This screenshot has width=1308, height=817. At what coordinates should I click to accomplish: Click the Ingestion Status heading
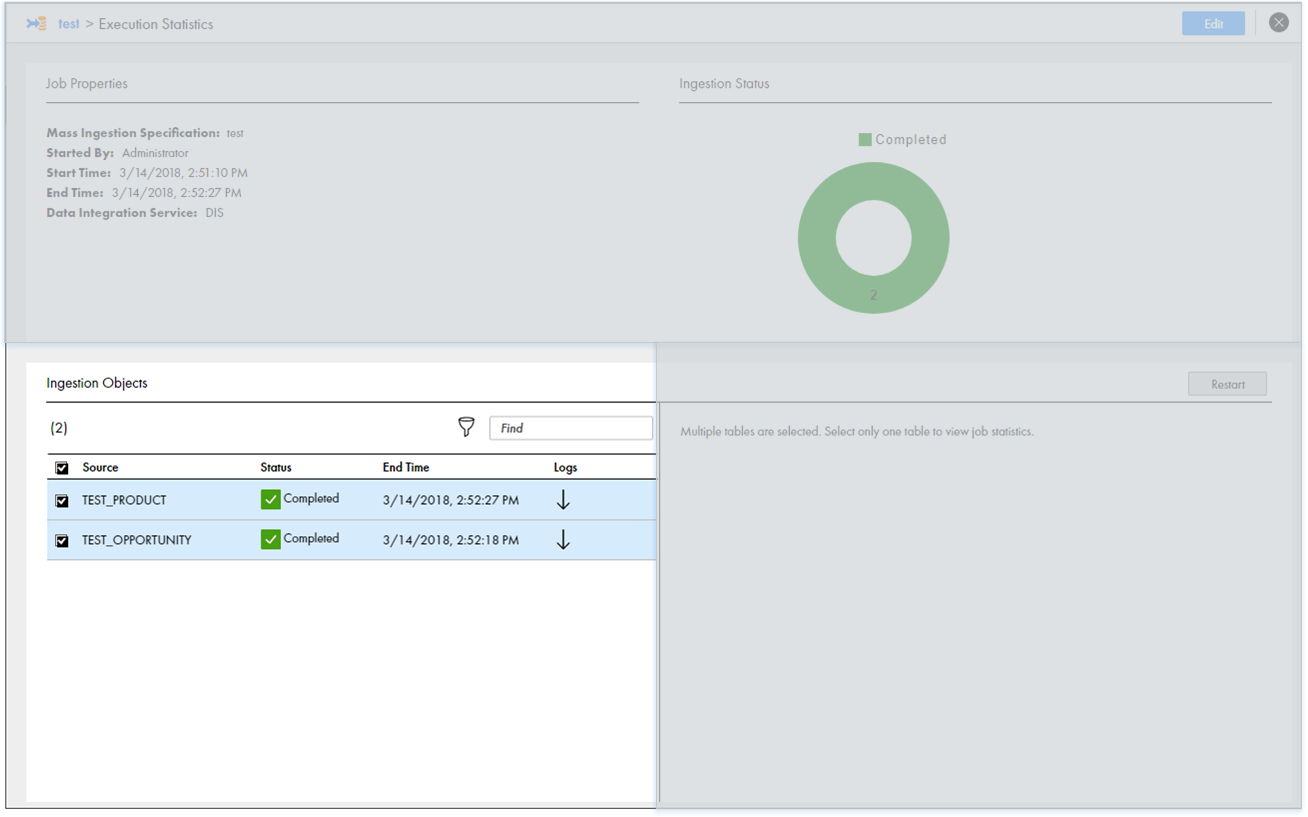(x=724, y=84)
